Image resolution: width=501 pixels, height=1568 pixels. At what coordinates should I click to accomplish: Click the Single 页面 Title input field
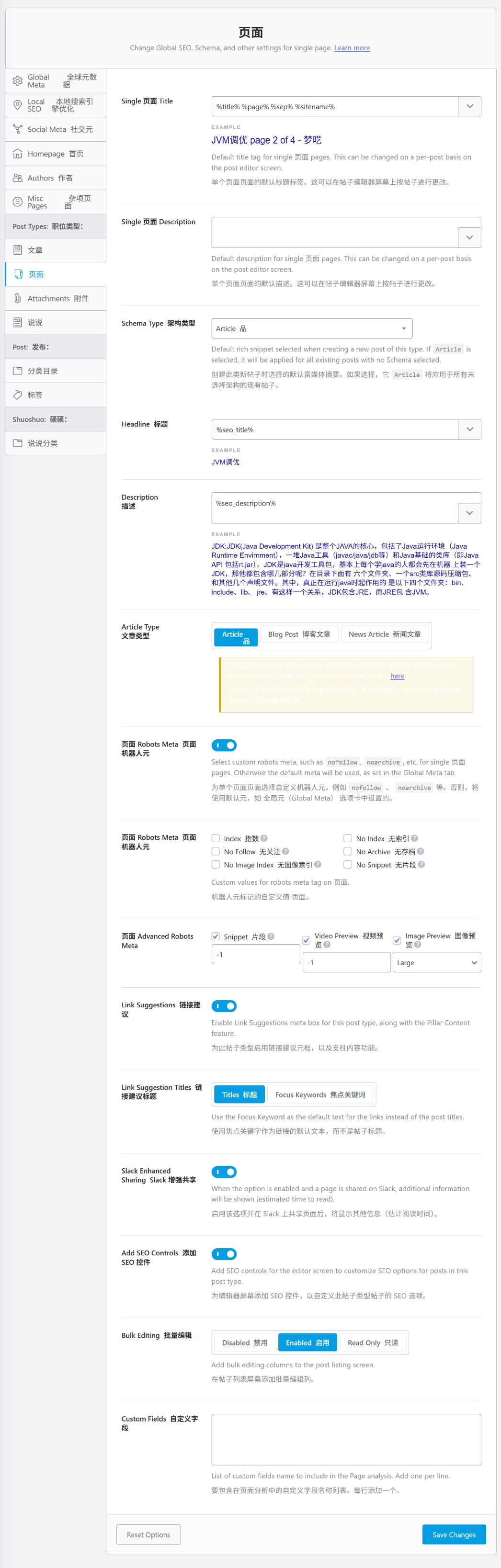[335, 106]
